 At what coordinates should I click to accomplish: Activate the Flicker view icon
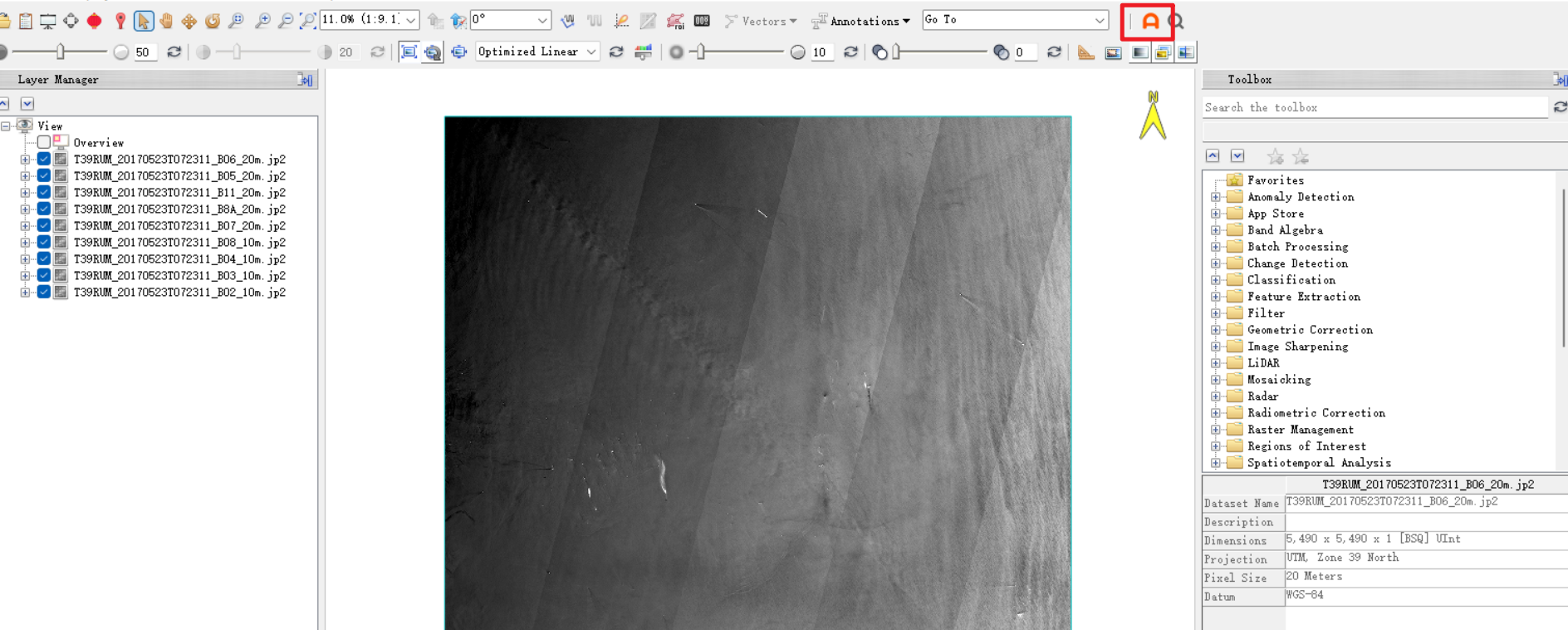[1163, 52]
